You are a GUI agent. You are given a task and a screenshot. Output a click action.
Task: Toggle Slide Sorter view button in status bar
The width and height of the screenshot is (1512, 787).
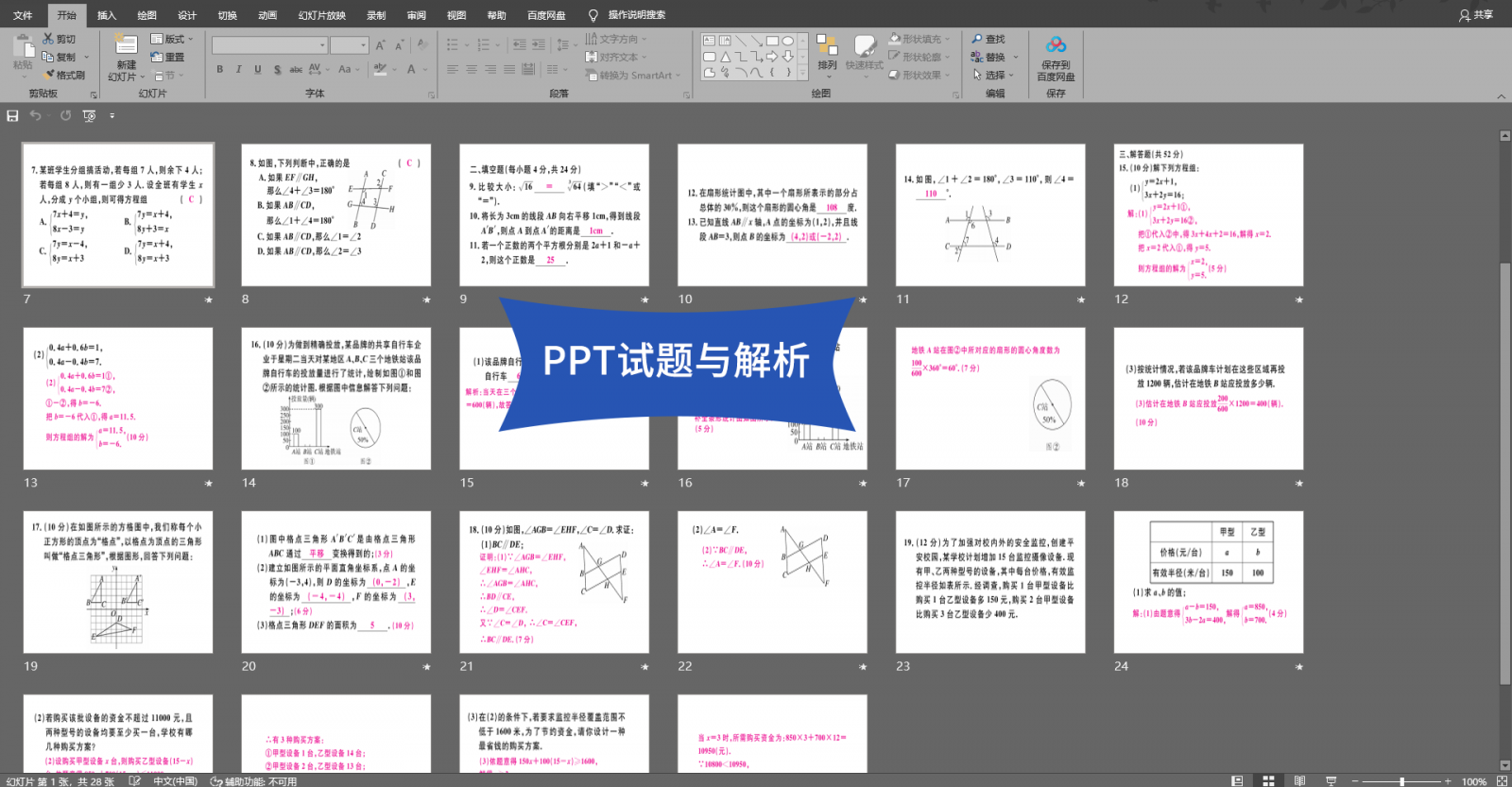[x=1268, y=780]
